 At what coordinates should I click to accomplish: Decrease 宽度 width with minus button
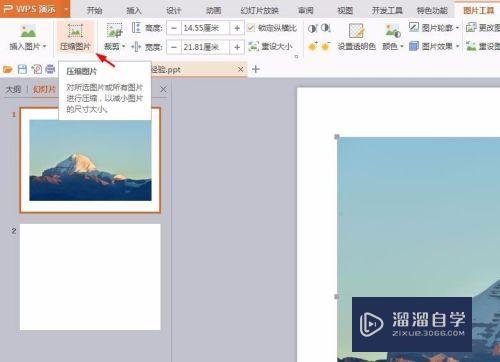[174, 47]
